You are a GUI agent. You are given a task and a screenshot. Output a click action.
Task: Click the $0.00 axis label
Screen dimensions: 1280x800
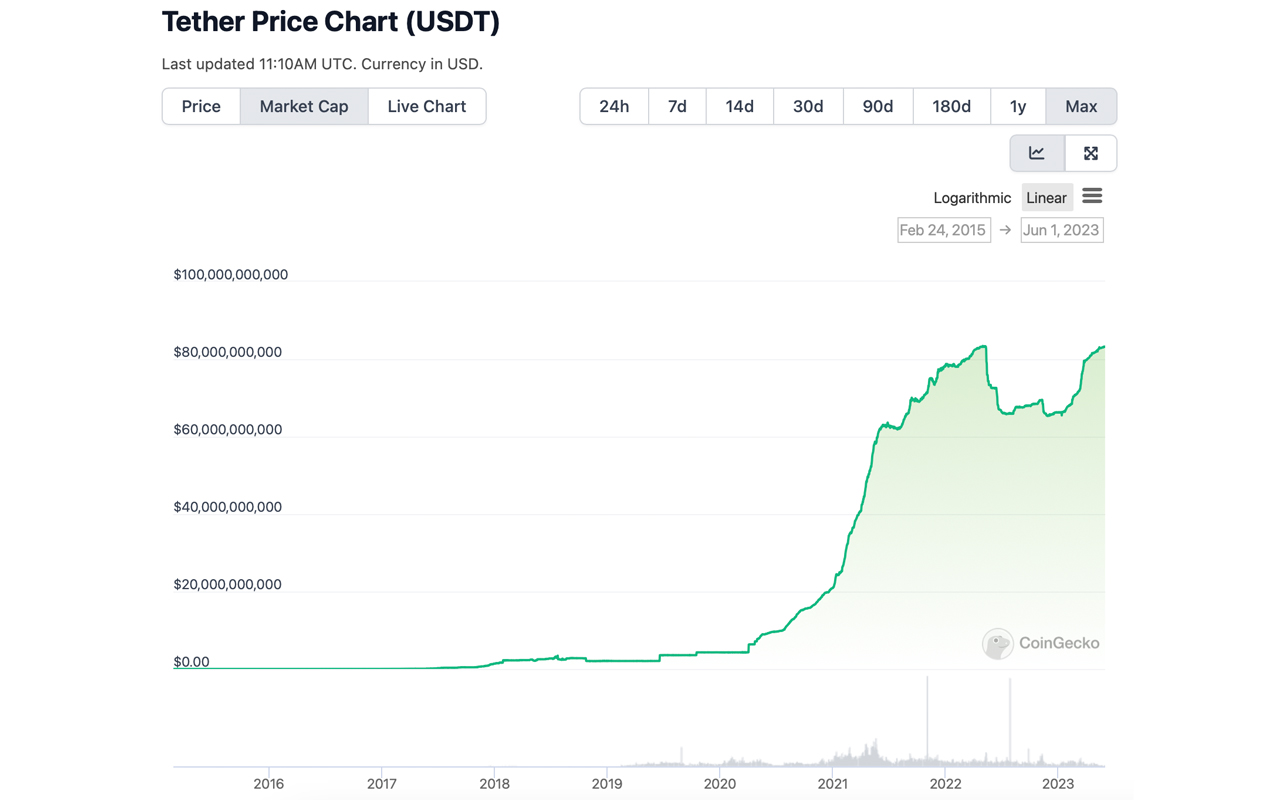click(x=192, y=662)
